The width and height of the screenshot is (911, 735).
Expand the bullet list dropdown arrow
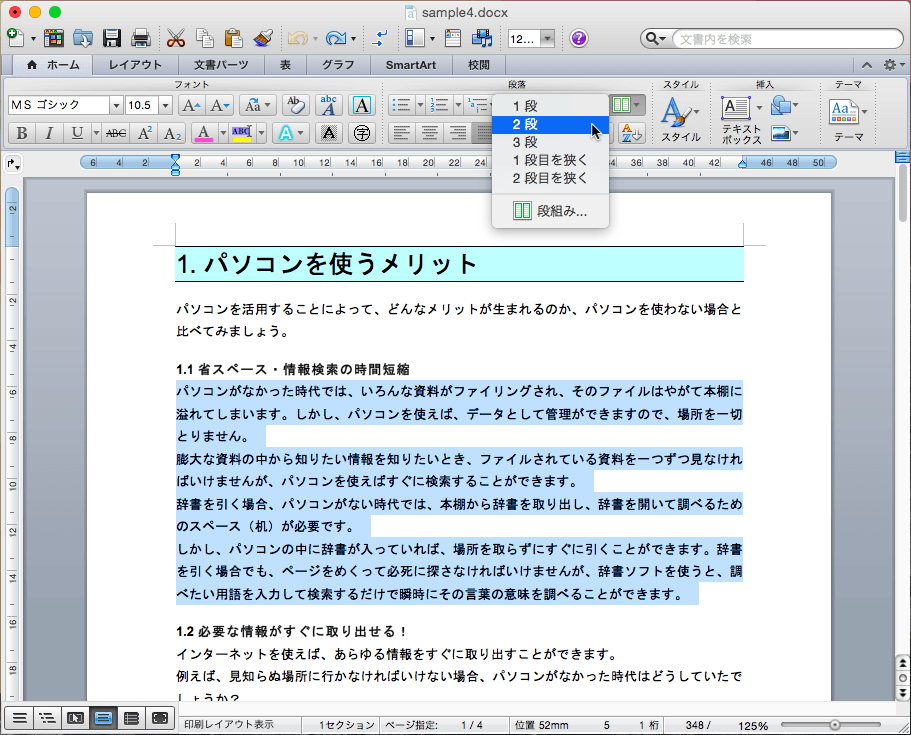420,105
